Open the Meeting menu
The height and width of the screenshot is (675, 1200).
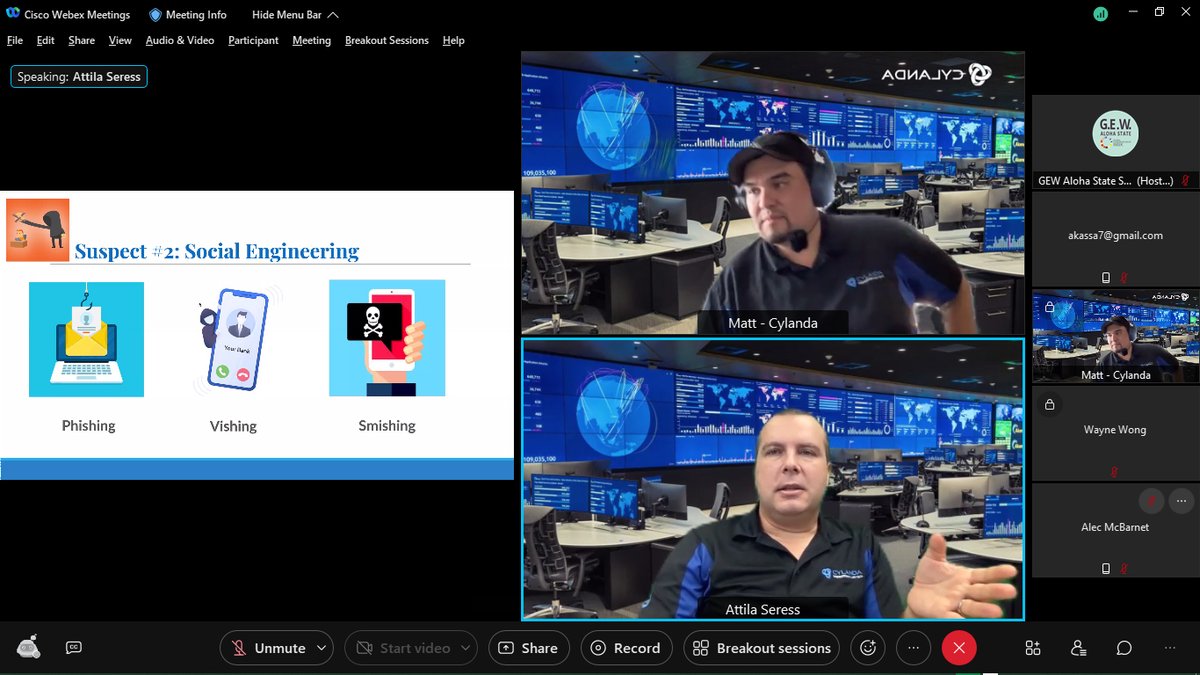pos(312,41)
